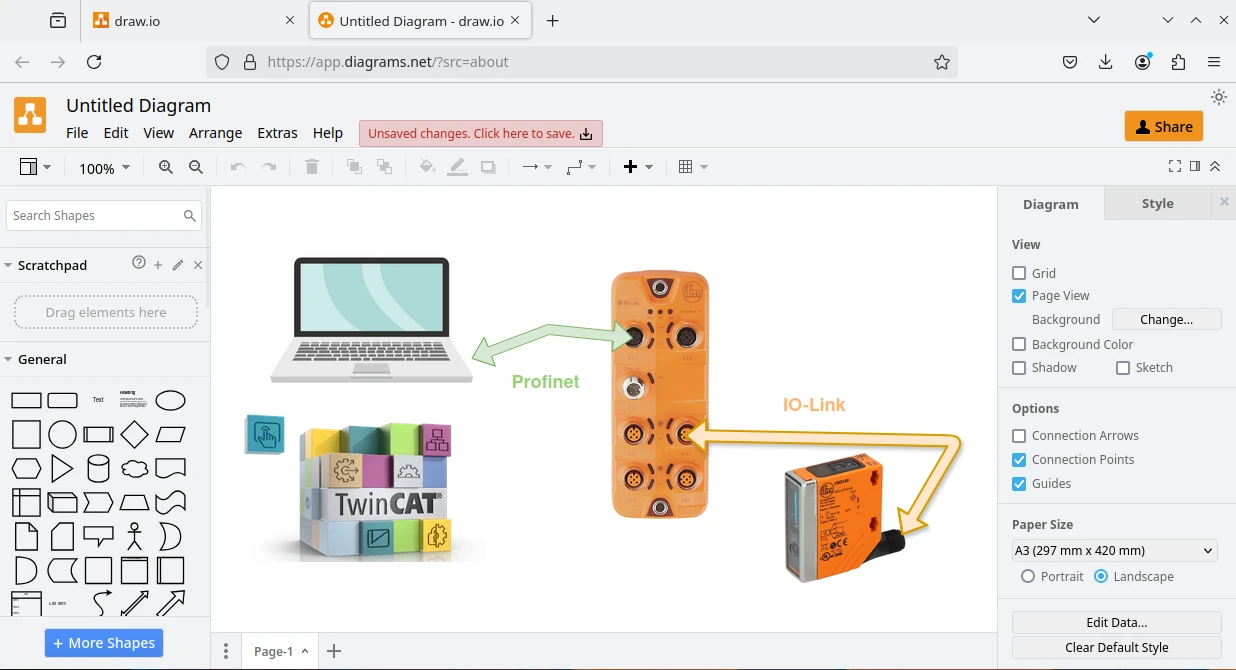Pick the cylinder shape in General

(x=98, y=469)
